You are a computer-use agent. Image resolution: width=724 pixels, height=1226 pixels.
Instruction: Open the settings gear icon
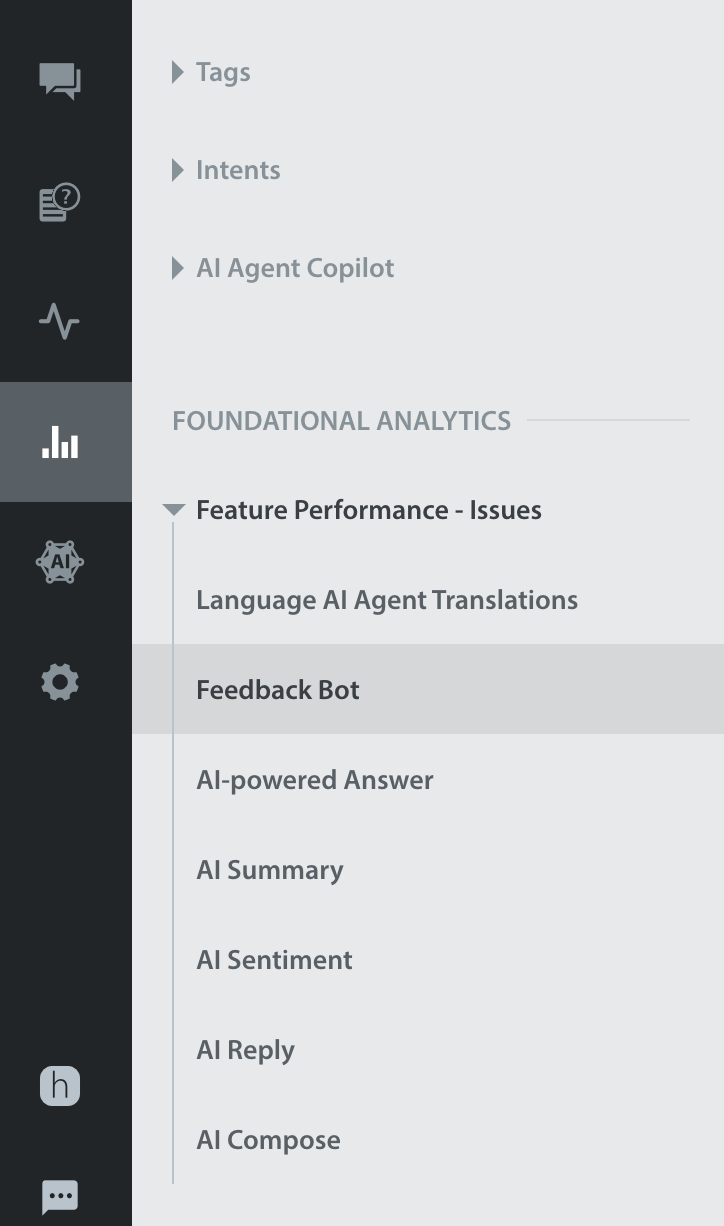coord(60,683)
